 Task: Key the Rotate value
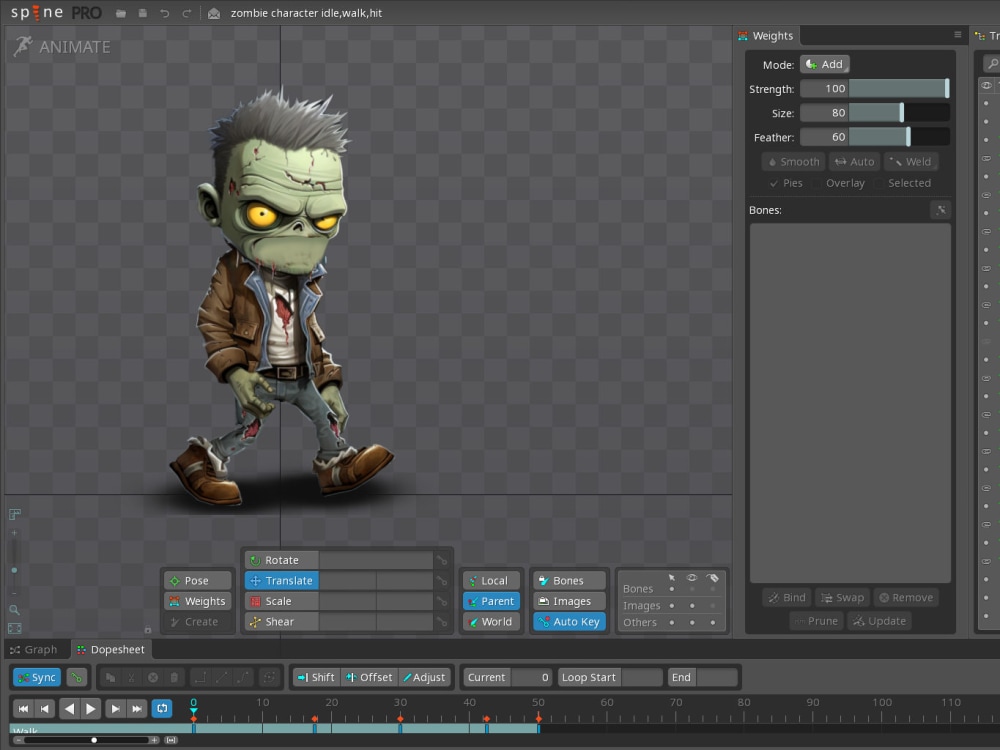coord(441,560)
